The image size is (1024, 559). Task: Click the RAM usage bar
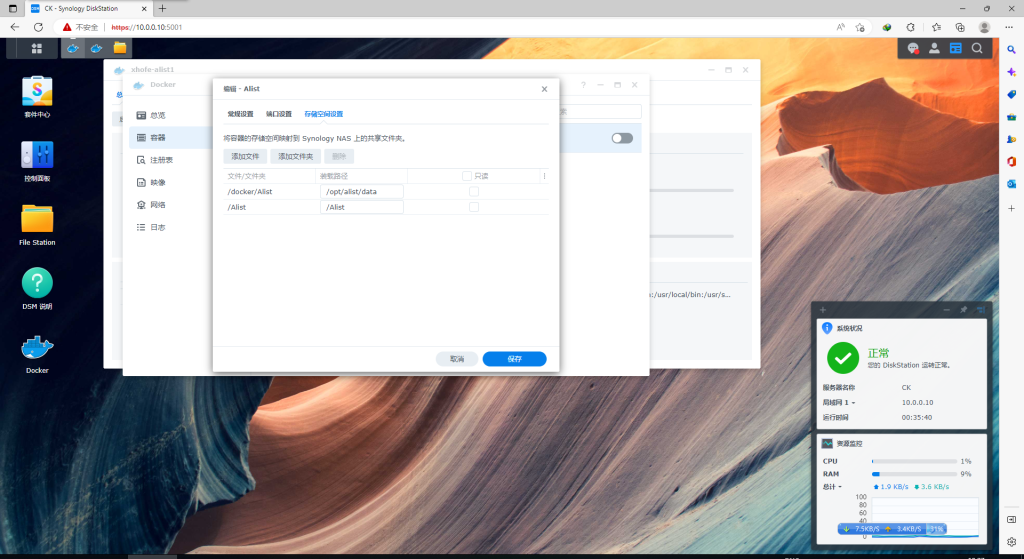[914, 474]
